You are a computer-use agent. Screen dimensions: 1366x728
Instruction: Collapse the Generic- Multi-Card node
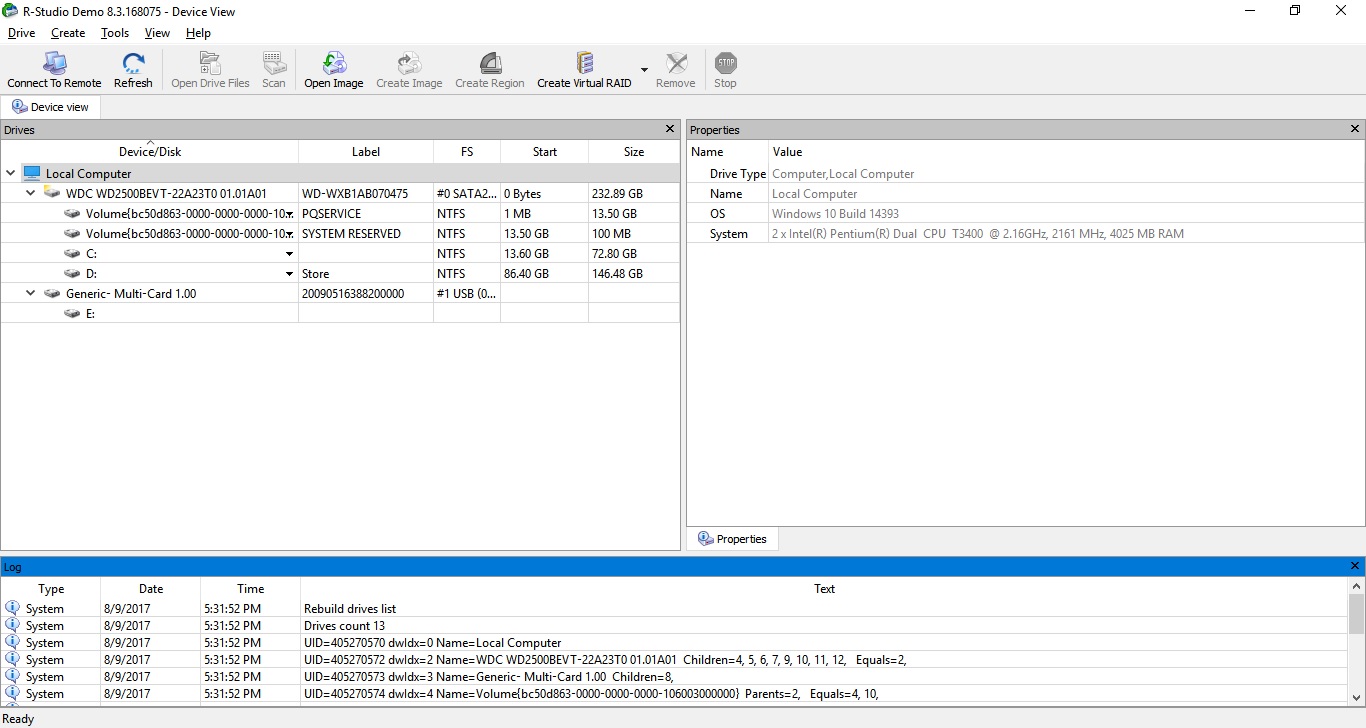[x=30, y=293]
